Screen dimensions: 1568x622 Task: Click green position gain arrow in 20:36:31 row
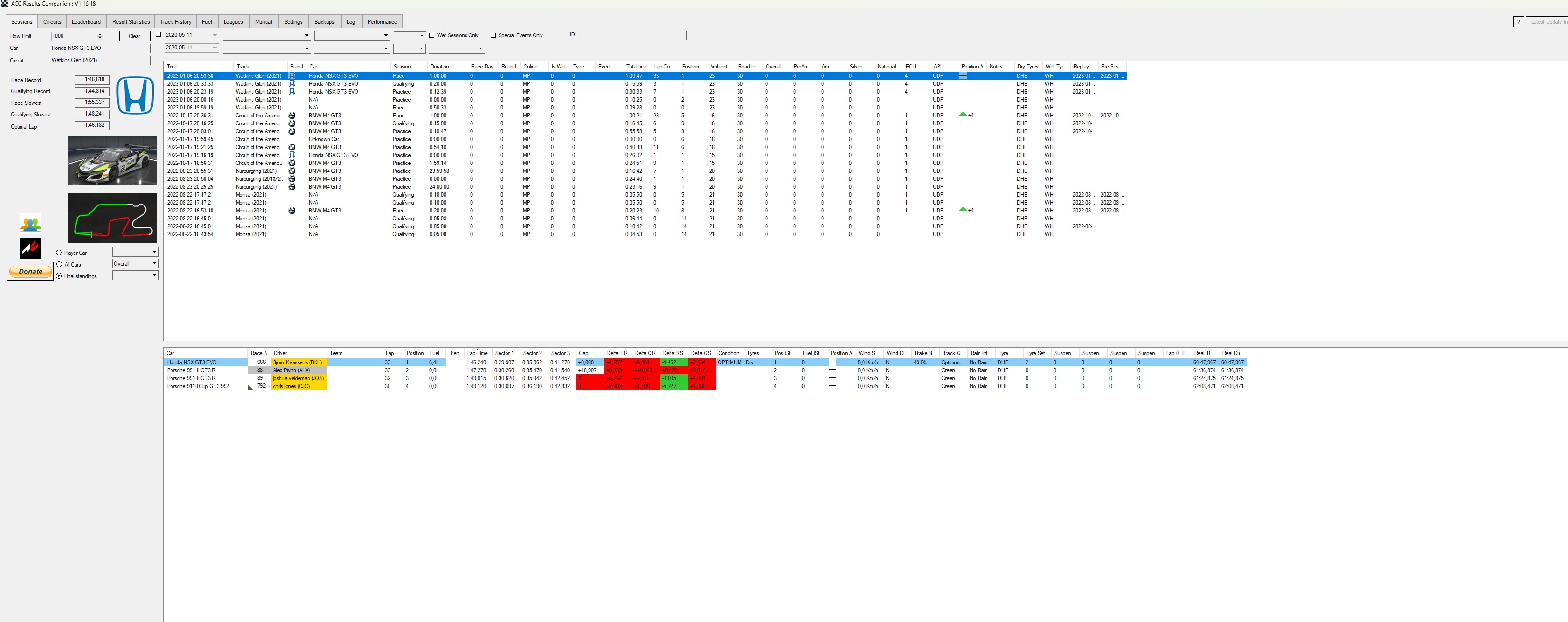click(x=963, y=115)
